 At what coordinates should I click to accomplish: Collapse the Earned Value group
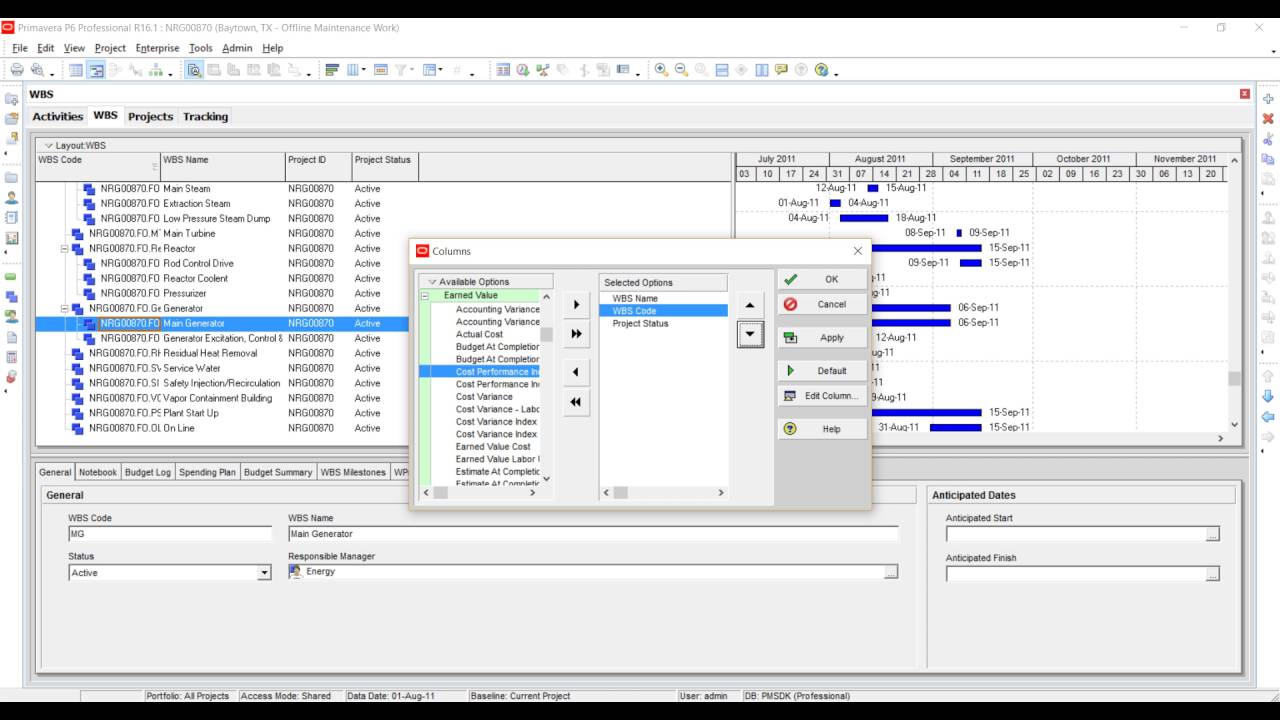click(x=424, y=296)
